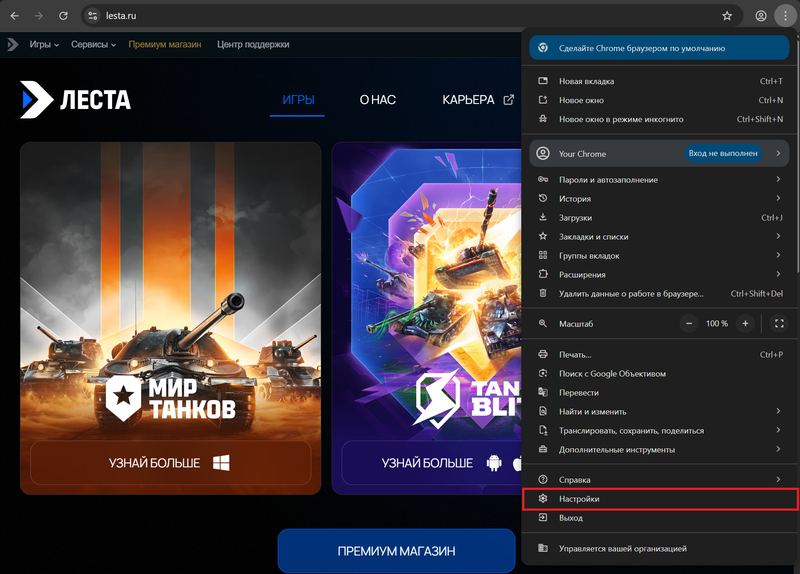Click the back navigation arrow
This screenshot has width=800, height=574.
click(x=15, y=16)
